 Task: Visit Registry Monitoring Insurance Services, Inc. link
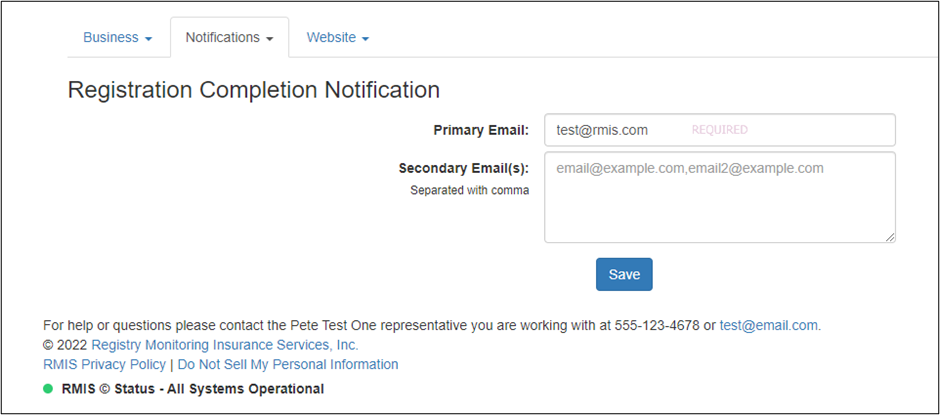click(225, 345)
